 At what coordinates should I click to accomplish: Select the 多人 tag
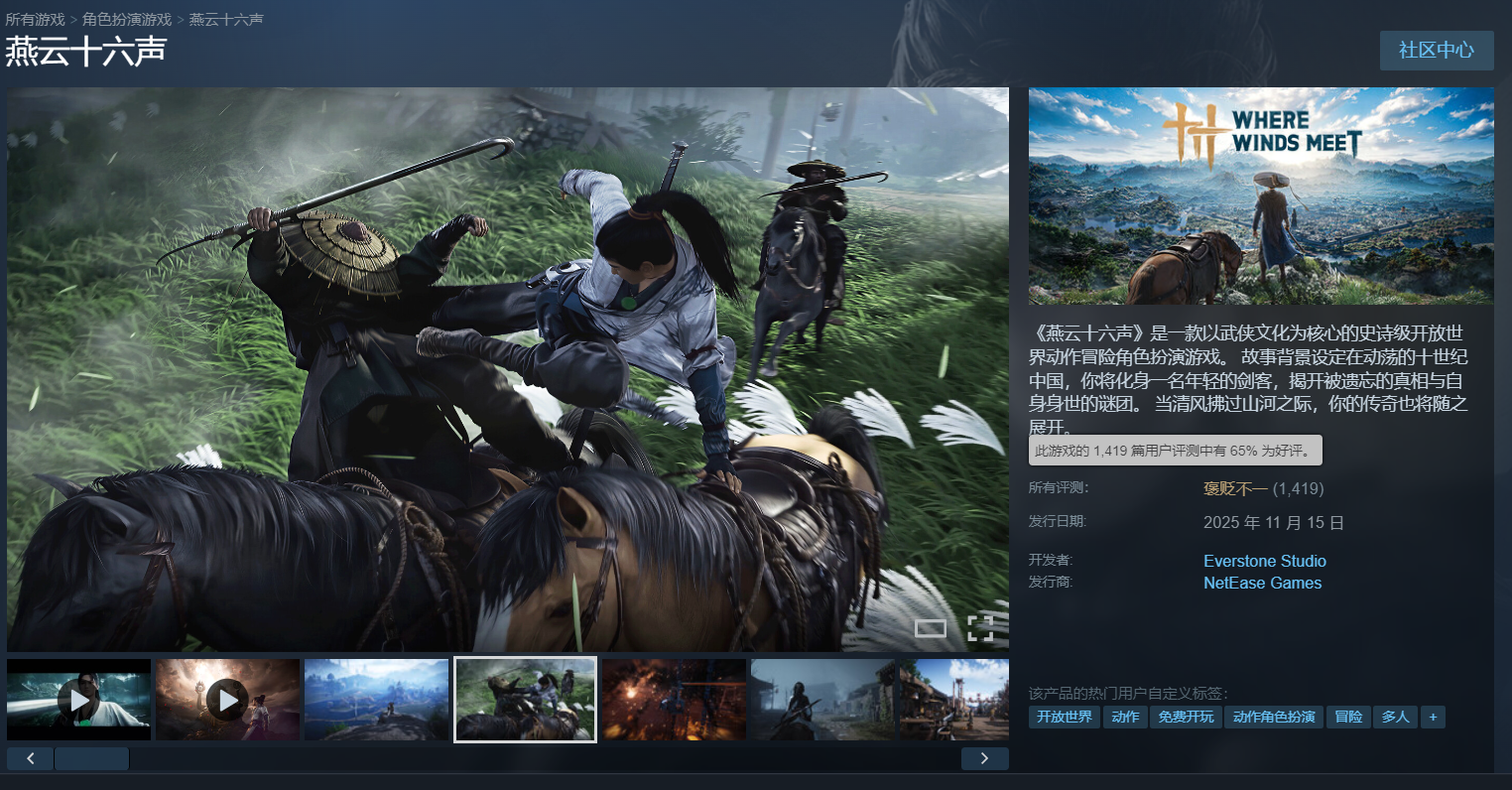tap(1396, 717)
